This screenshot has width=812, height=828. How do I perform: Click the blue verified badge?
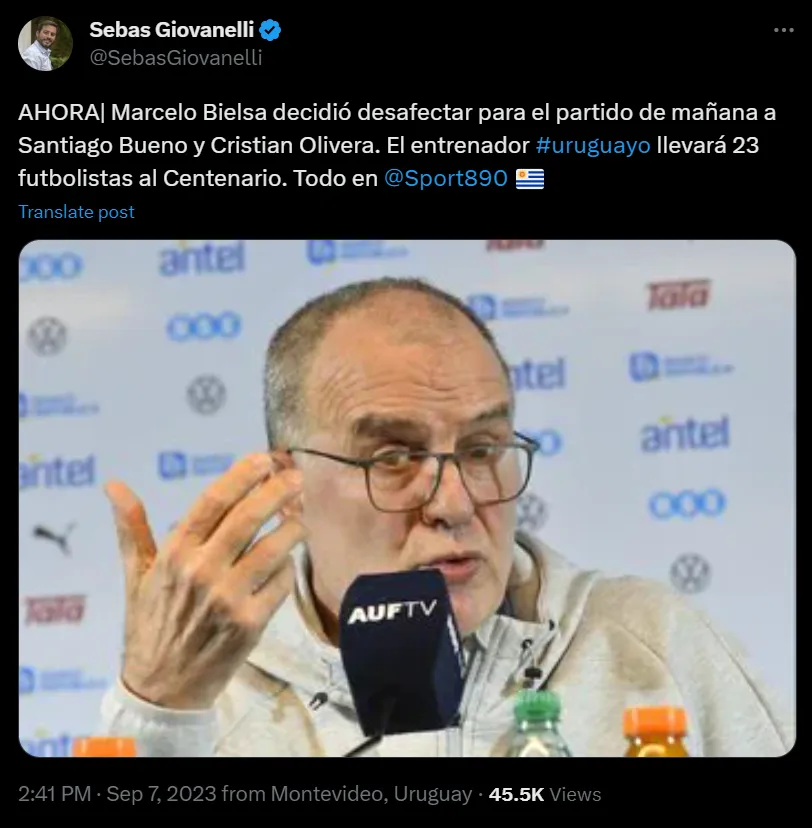point(271,30)
